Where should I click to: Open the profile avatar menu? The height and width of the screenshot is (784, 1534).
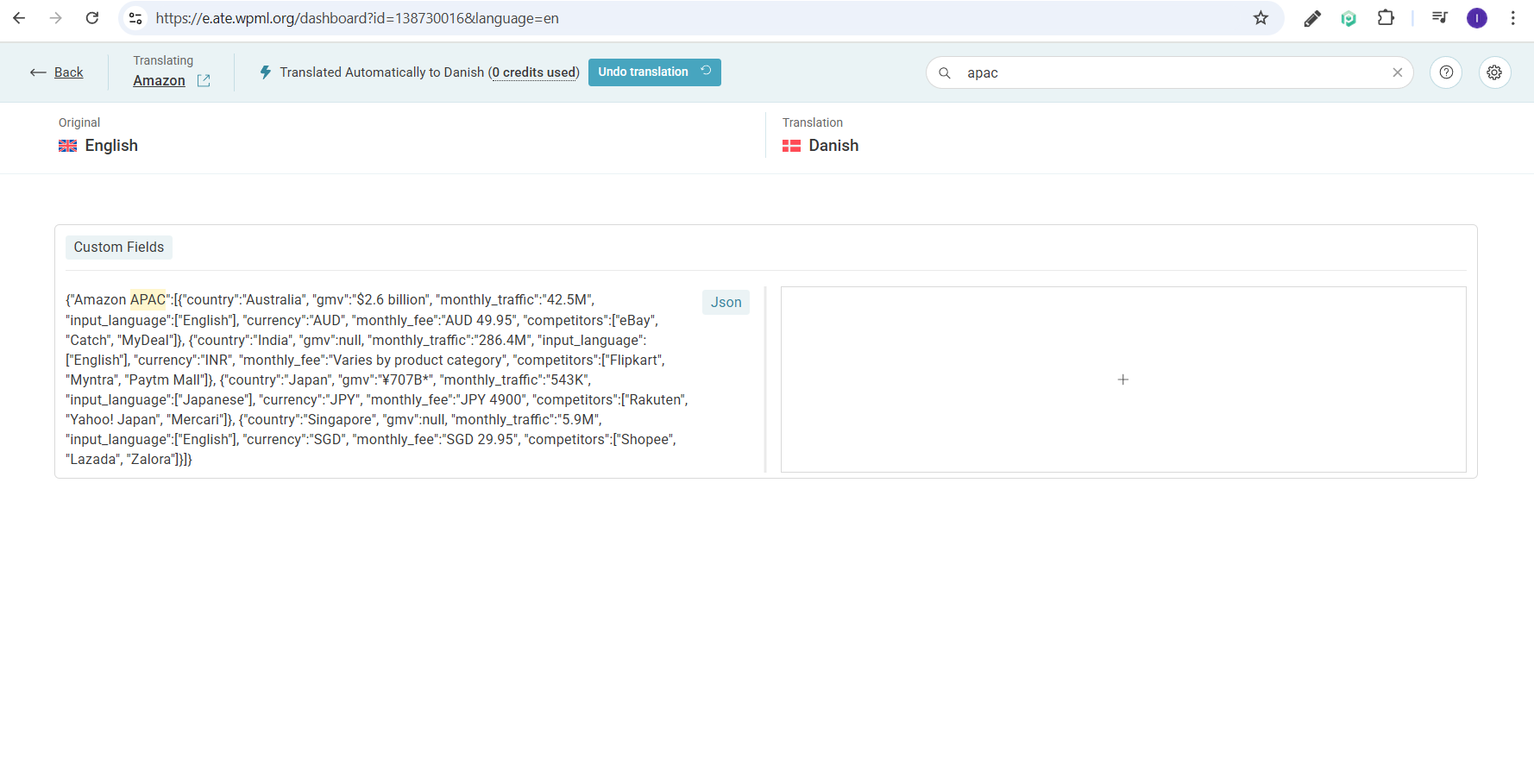(x=1477, y=18)
